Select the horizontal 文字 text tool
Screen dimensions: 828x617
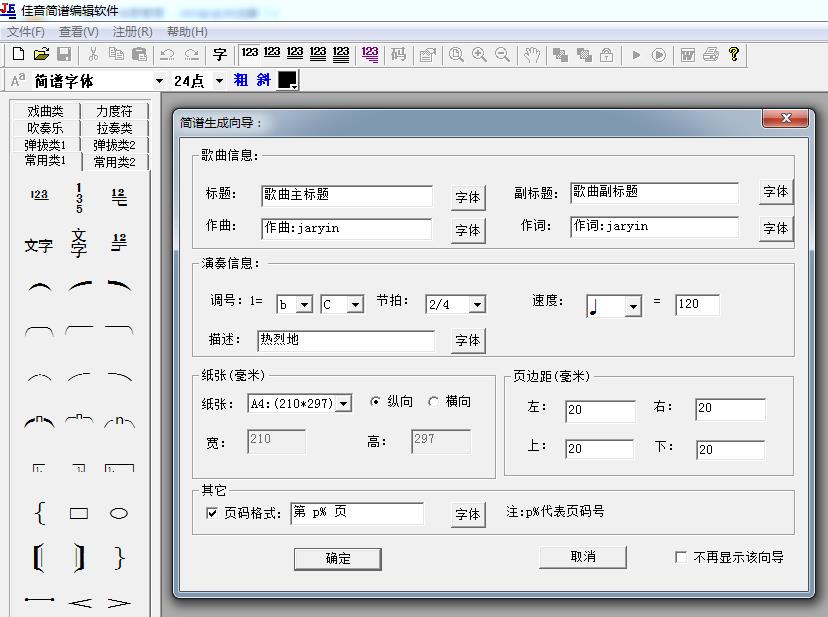click(38, 245)
